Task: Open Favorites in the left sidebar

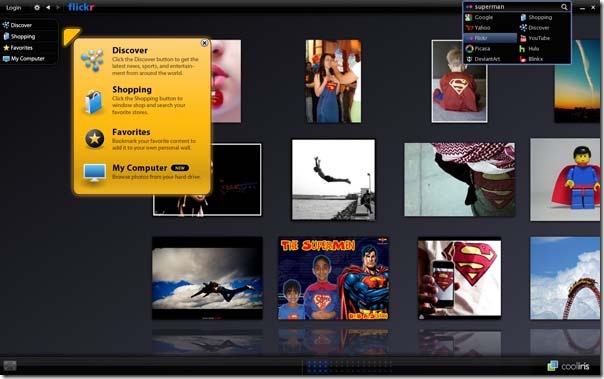Action: coord(22,48)
